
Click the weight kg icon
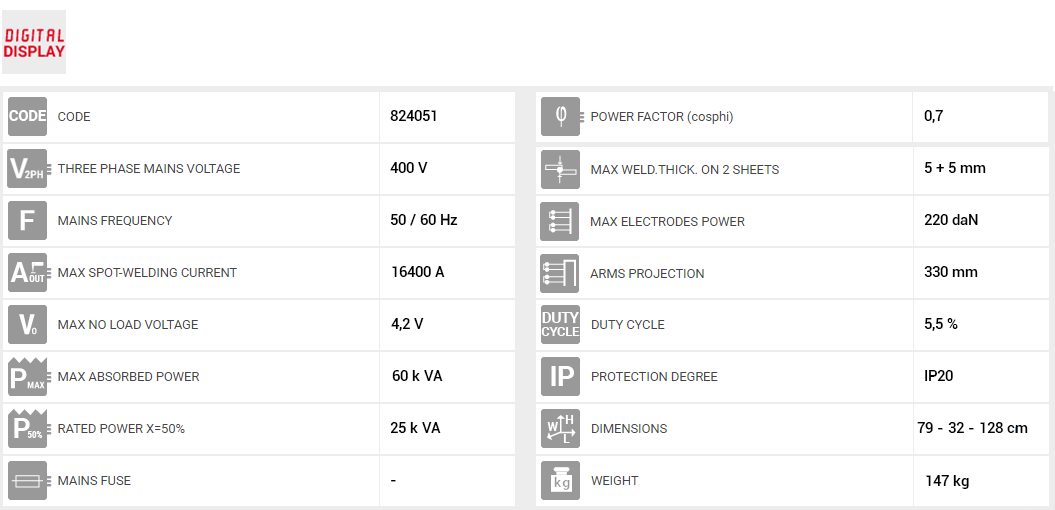(560, 480)
